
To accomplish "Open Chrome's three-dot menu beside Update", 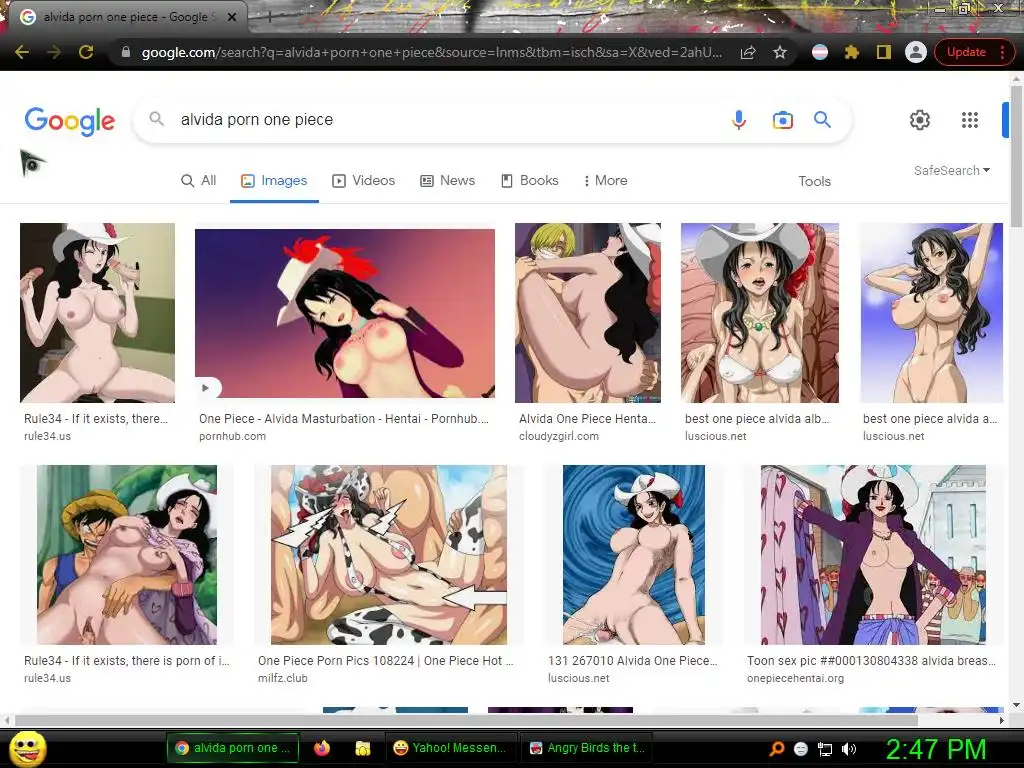I will [1002, 52].
